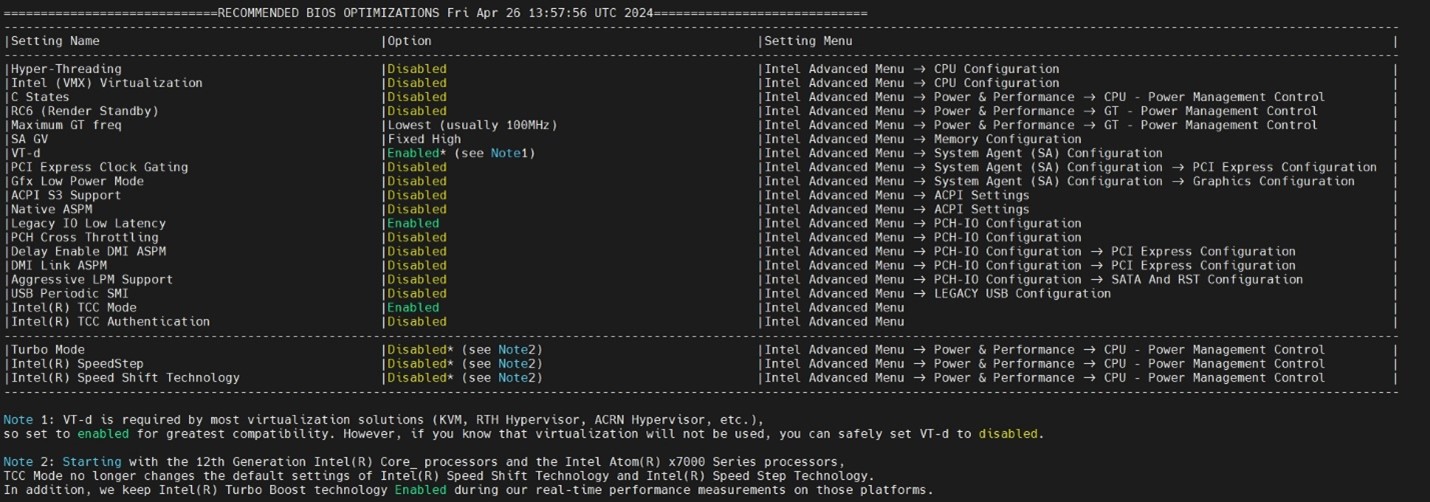Screen dimensions: 1430x502
Task: Click the "Setting Name" column header
Action: [x=56, y=41]
